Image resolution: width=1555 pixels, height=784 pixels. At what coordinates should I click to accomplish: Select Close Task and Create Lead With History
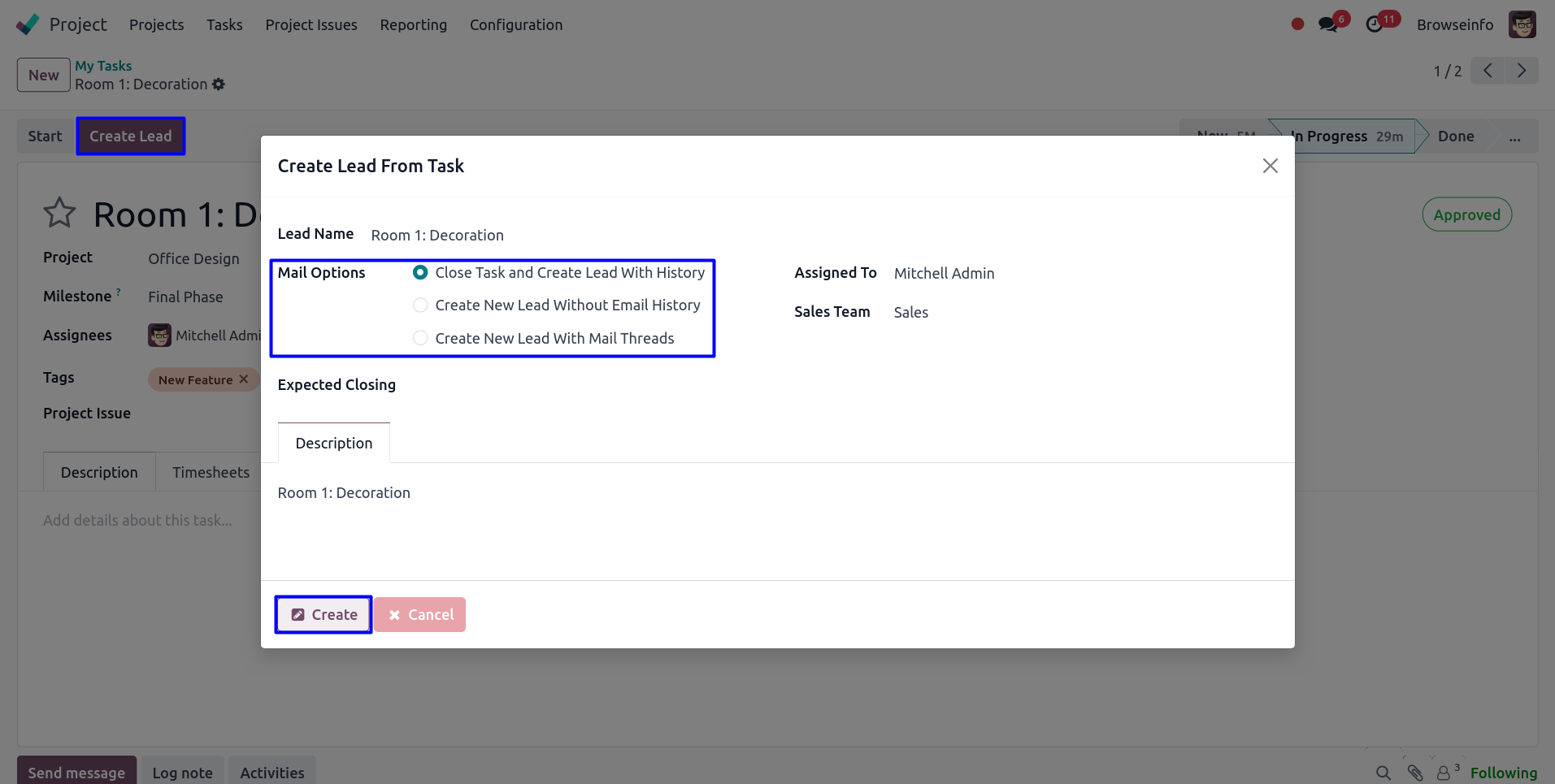pos(420,273)
